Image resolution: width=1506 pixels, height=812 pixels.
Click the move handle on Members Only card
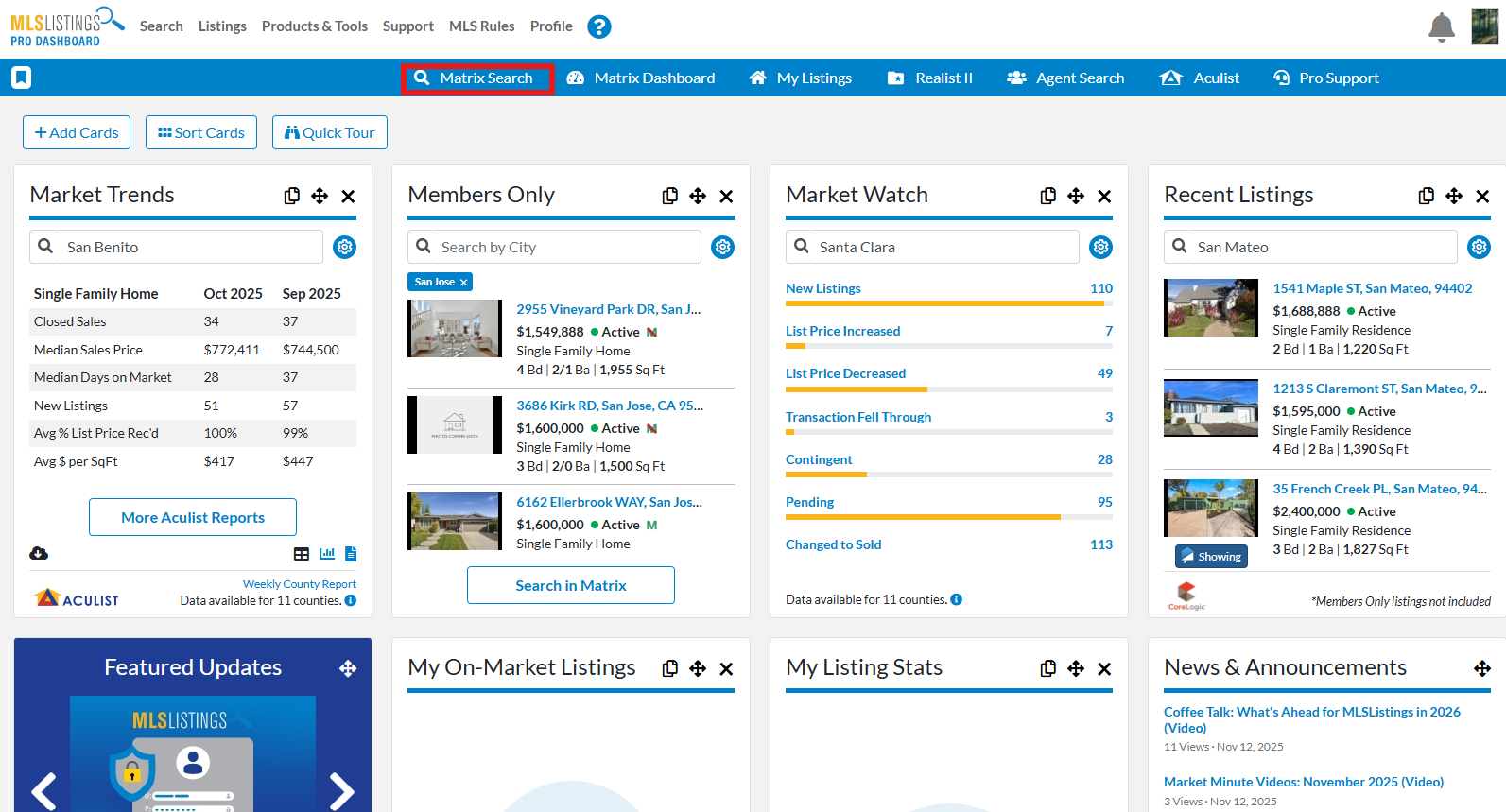tap(698, 196)
